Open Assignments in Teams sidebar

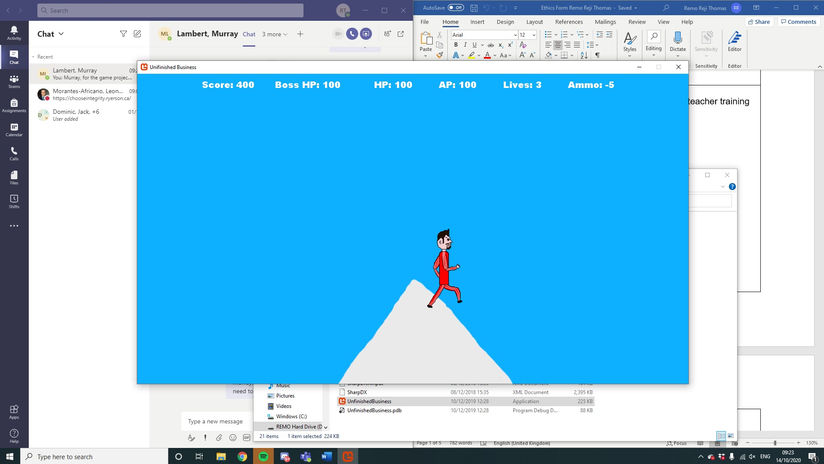point(14,105)
